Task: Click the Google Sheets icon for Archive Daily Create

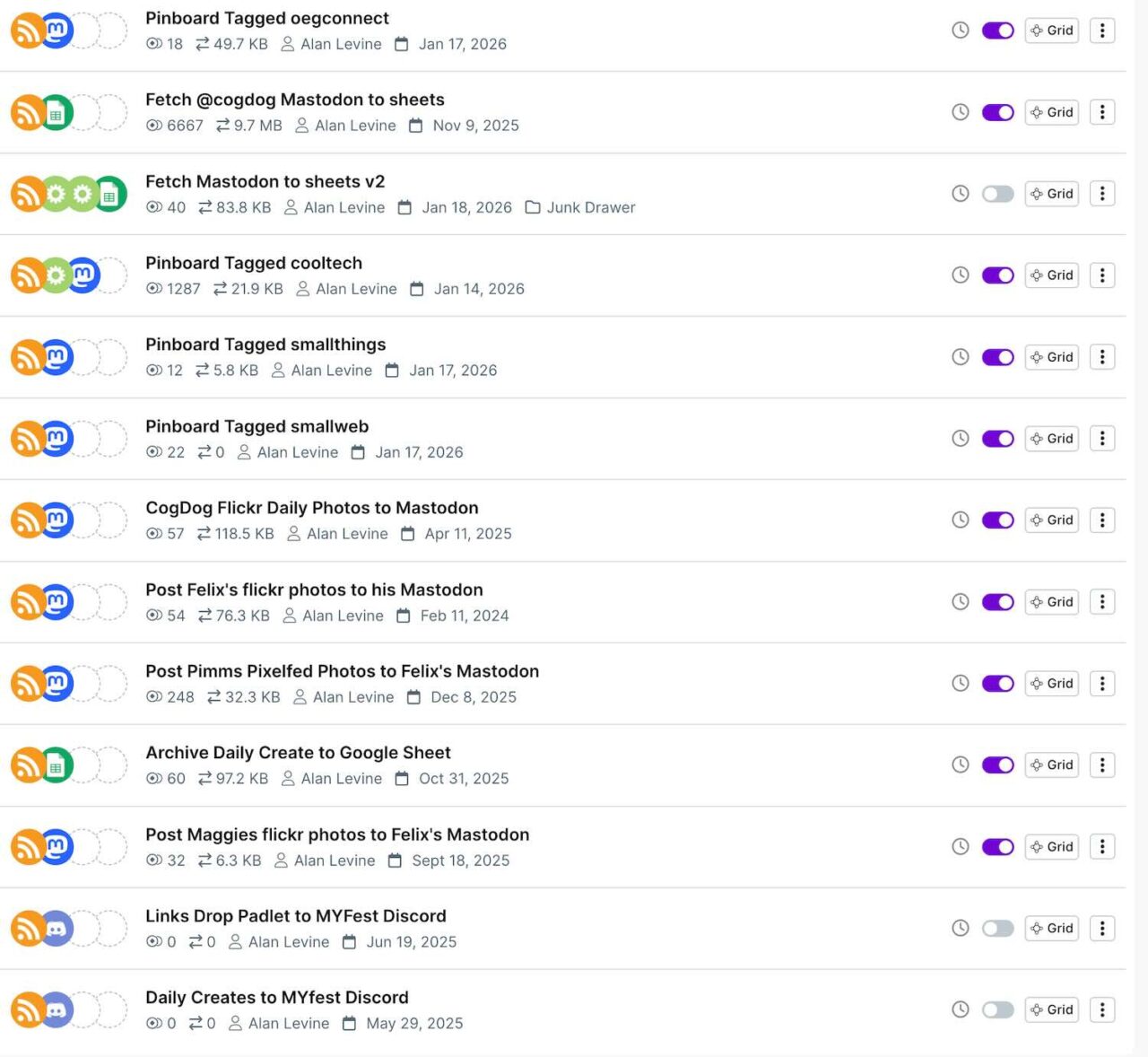Action: pos(57,765)
